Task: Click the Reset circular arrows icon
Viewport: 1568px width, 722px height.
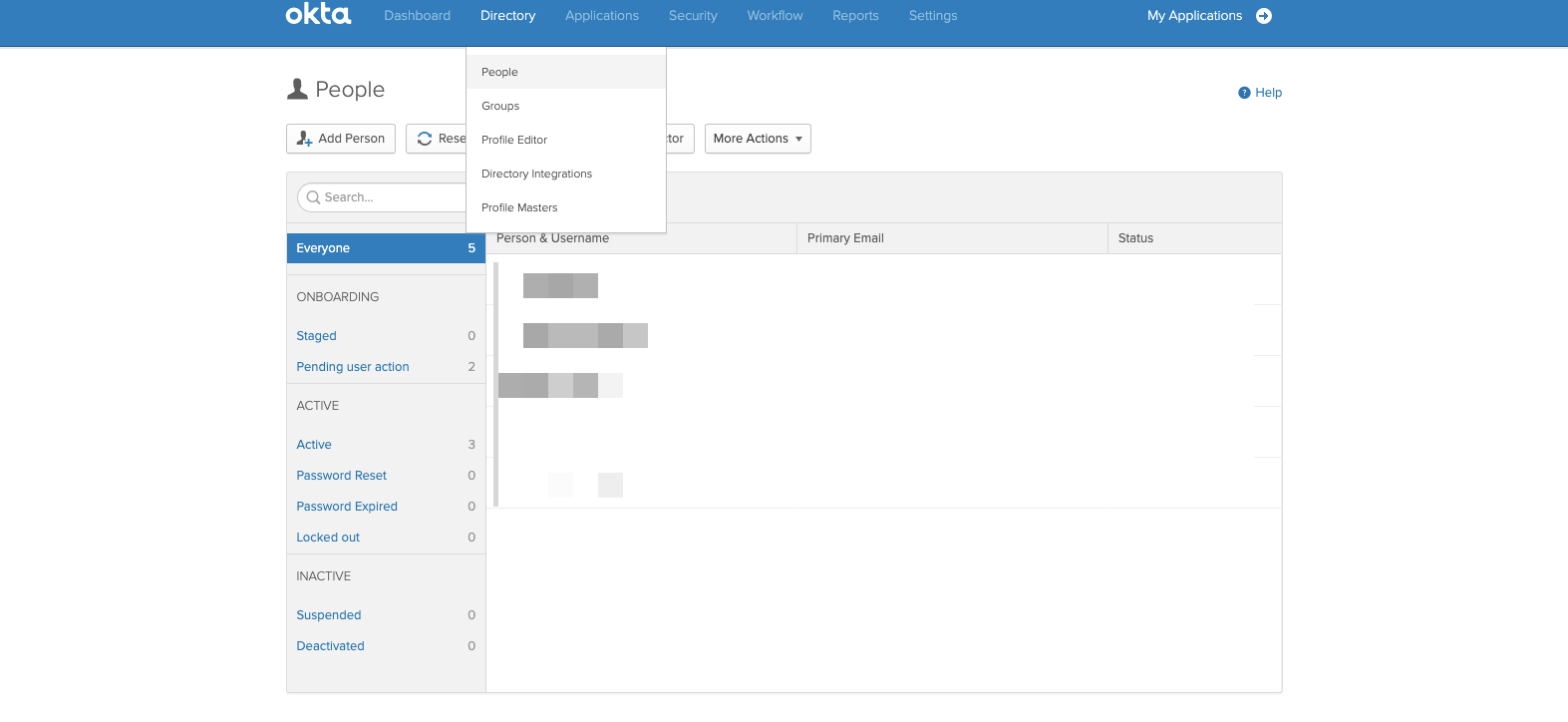Action: pos(425,139)
